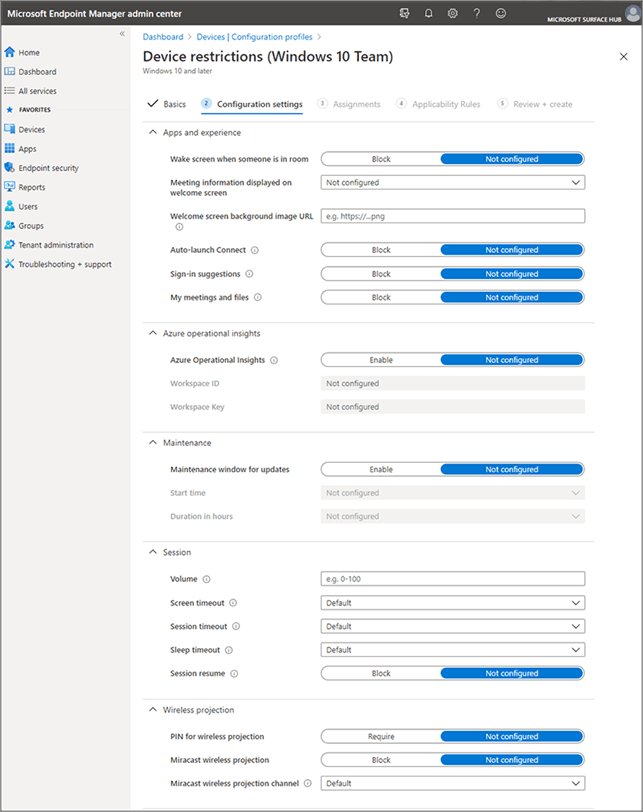
Task: Open the settings gear in header
Action: [452, 13]
